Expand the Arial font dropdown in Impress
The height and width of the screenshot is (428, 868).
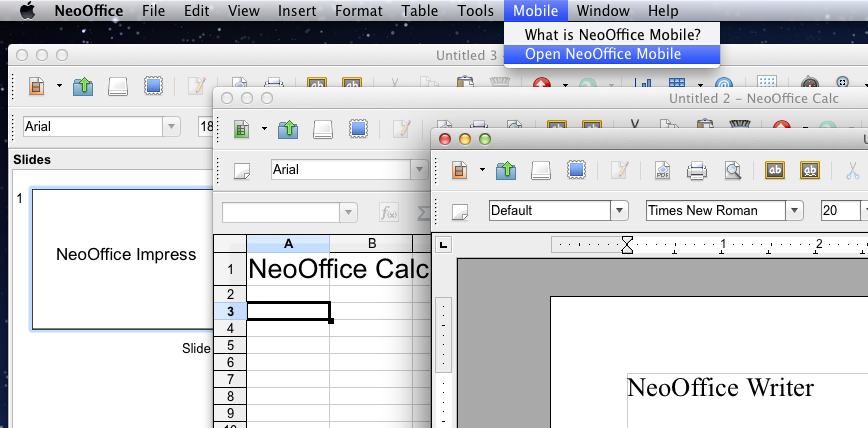point(172,127)
